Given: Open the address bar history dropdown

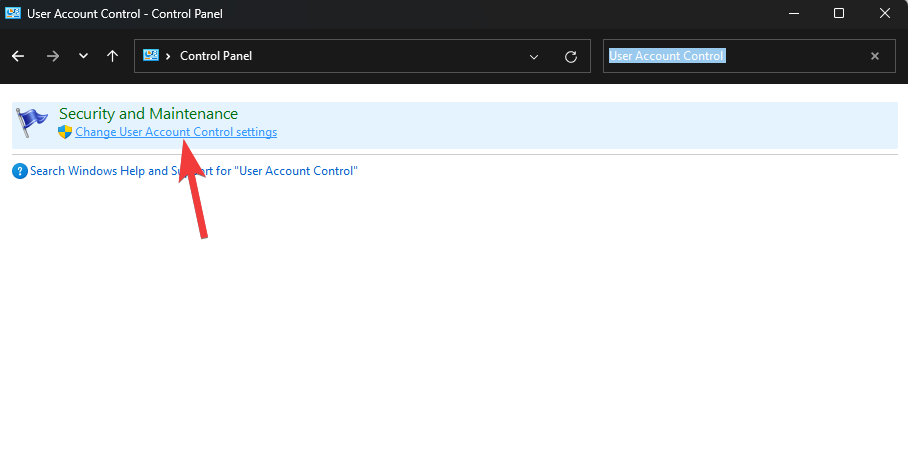Looking at the screenshot, I should pyautogui.click(x=535, y=56).
